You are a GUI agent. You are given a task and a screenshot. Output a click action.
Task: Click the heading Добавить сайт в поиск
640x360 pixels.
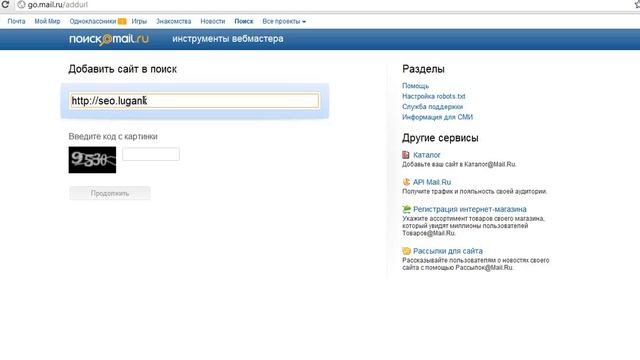tap(122, 69)
